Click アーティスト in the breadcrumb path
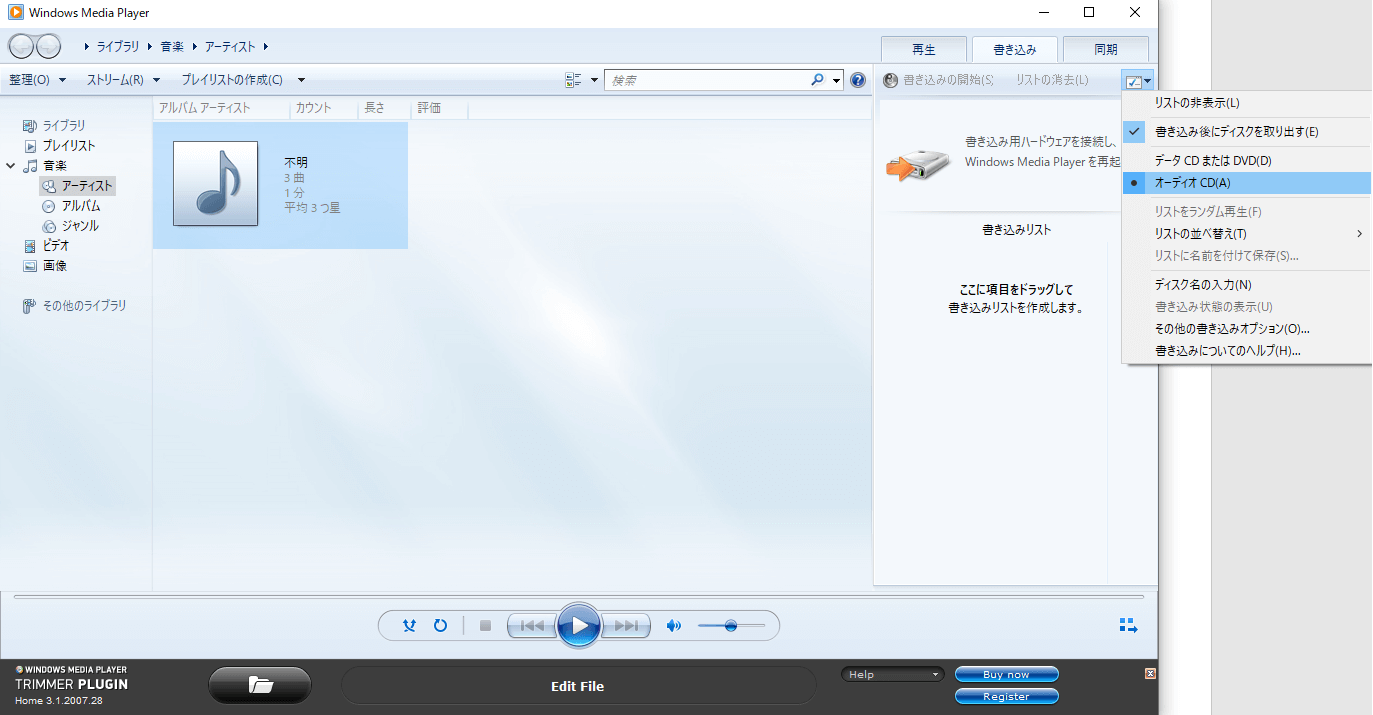This screenshot has height=715, width=1373. click(230, 47)
